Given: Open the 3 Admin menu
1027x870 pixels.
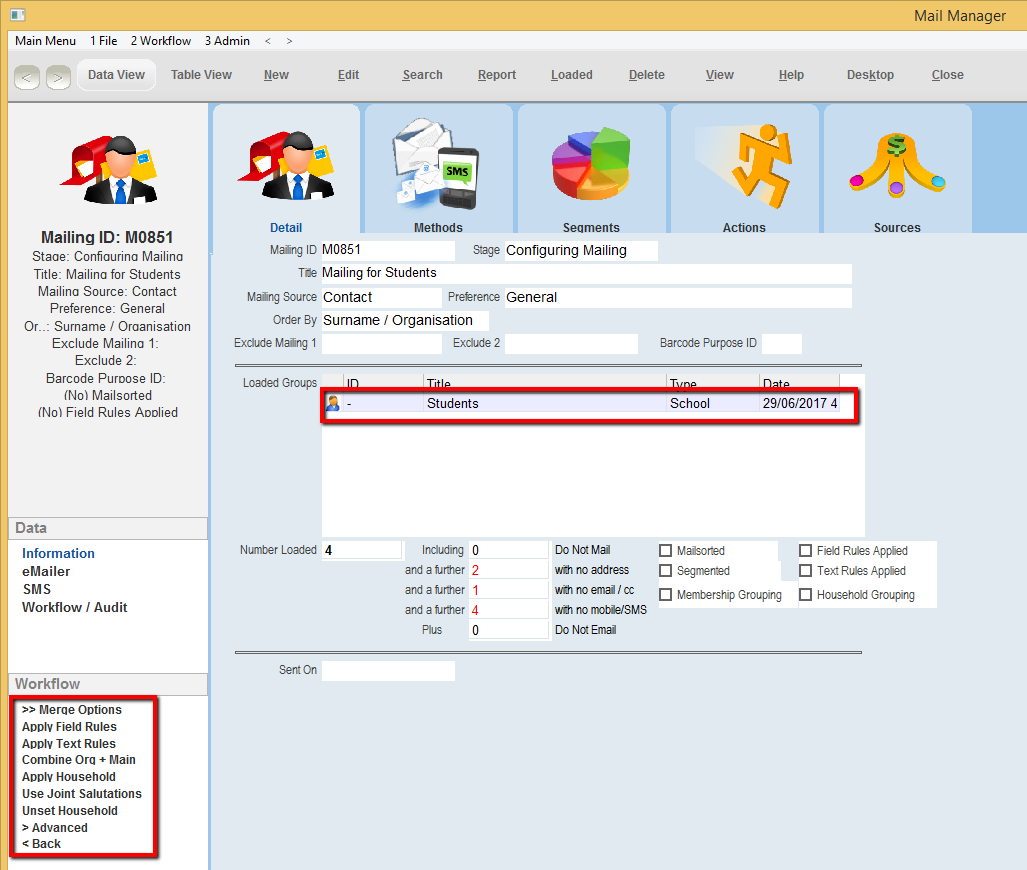Looking at the screenshot, I should click(227, 41).
